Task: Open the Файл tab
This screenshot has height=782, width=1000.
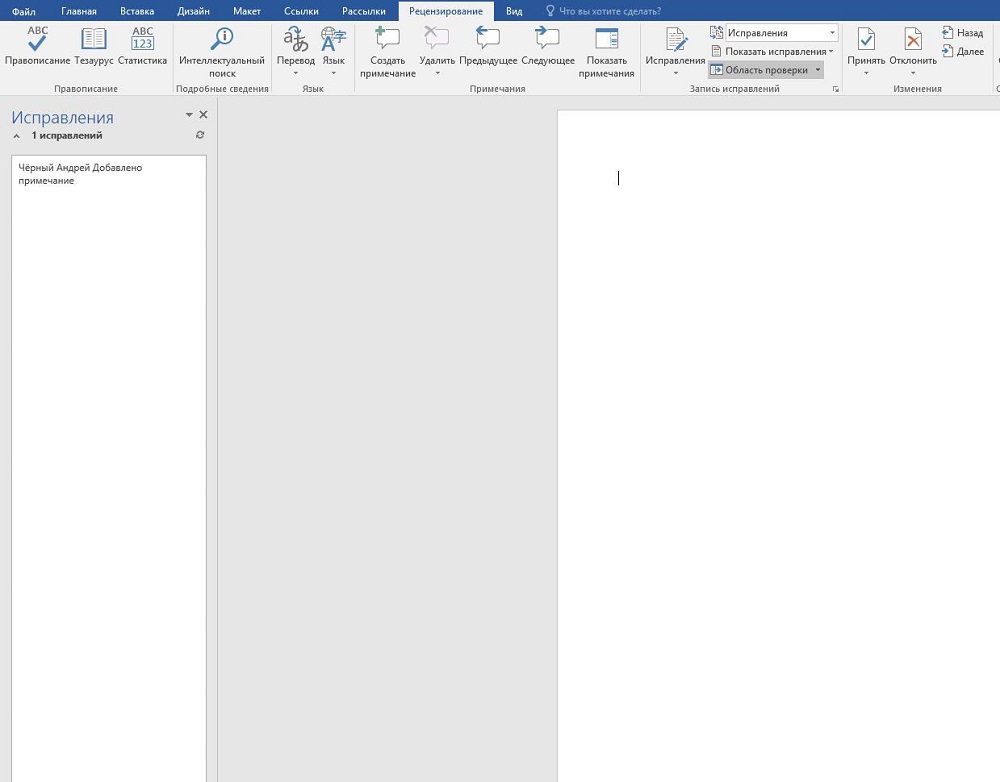Action: click(24, 11)
